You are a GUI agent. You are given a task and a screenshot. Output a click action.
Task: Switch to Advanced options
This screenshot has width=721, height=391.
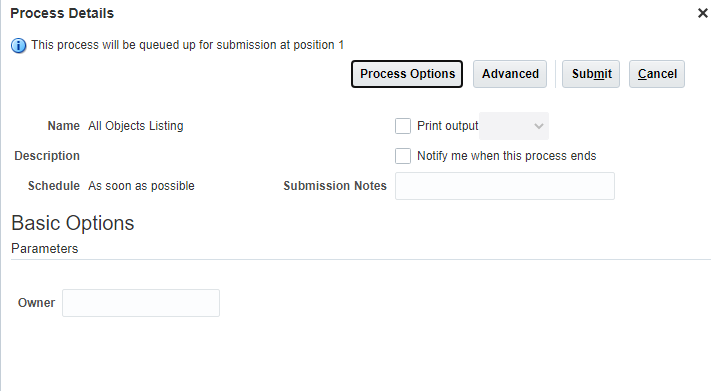[x=510, y=74]
